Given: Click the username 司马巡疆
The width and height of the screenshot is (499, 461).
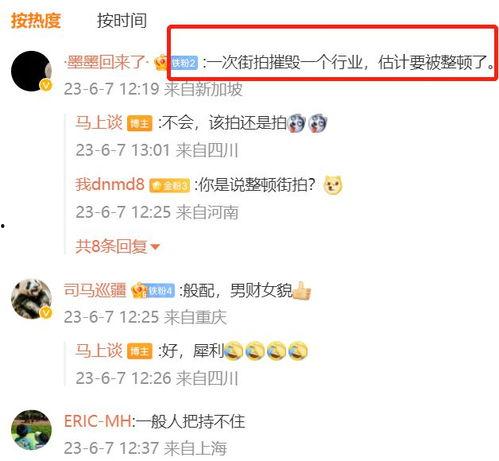Looking at the screenshot, I should click(x=95, y=290).
